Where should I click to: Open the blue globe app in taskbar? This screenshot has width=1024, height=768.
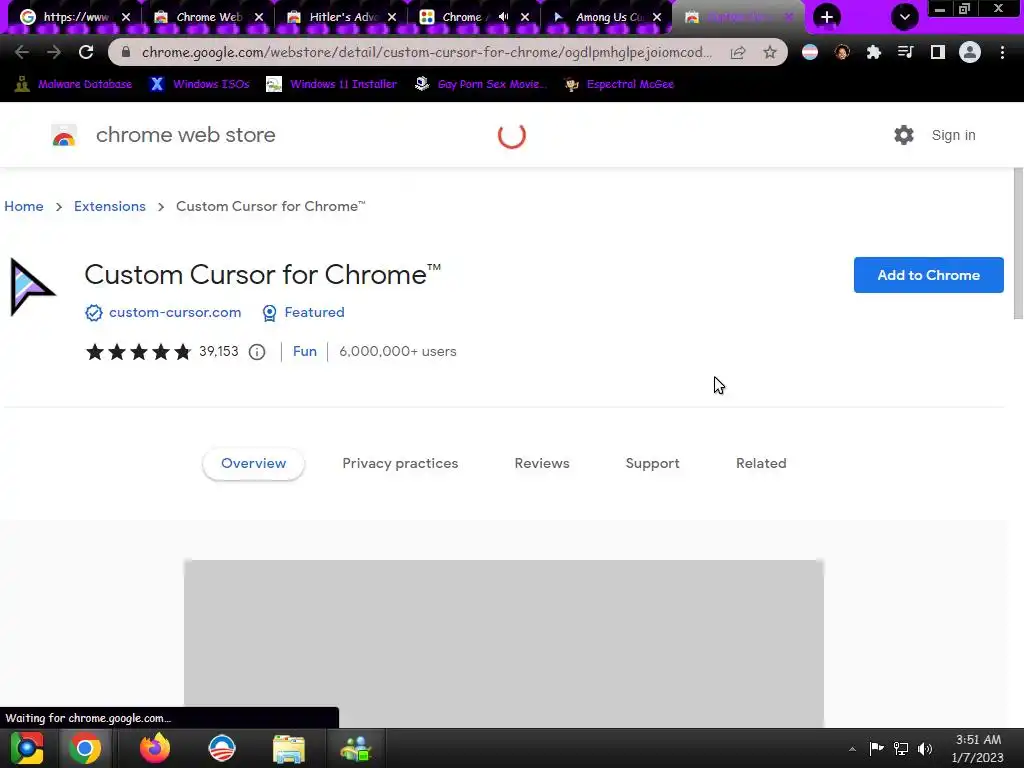click(222, 748)
